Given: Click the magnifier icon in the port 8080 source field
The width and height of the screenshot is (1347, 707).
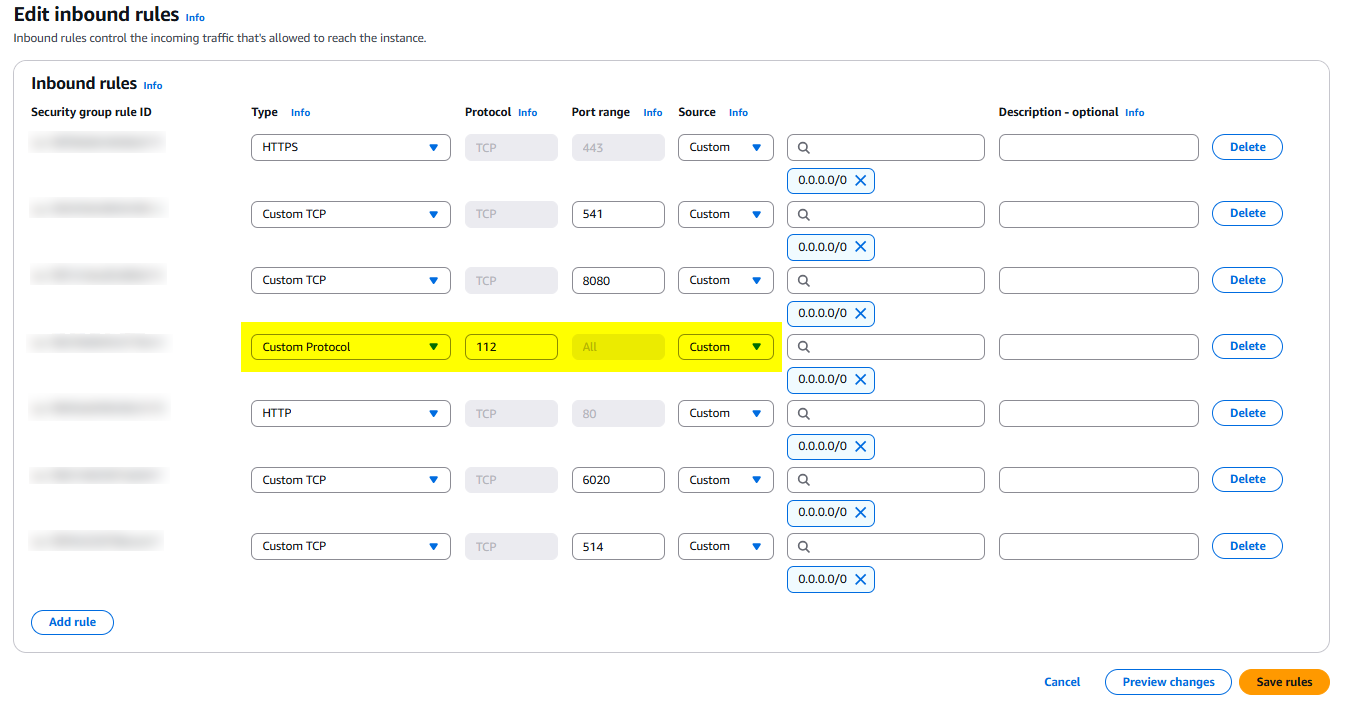Looking at the screenshot, I should (x=803, y=280).
